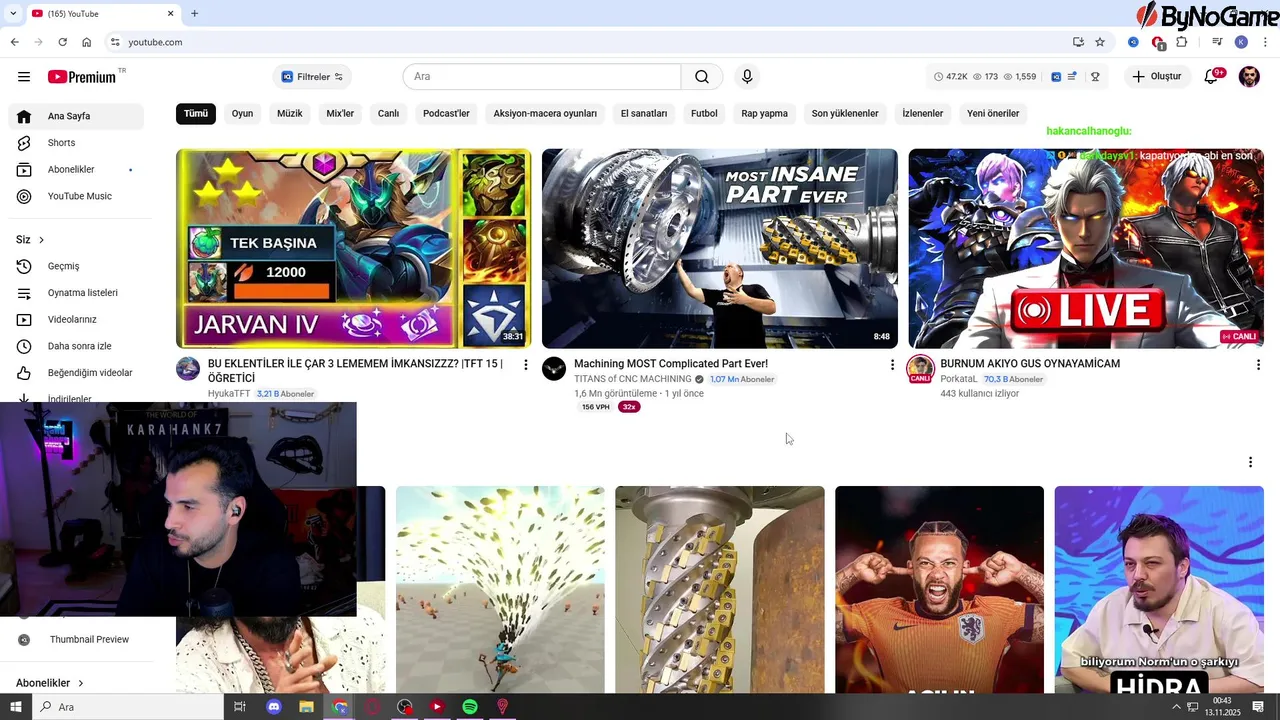1280x720 pixels.
Task: Open the notifications bell
Action: 1211,77
